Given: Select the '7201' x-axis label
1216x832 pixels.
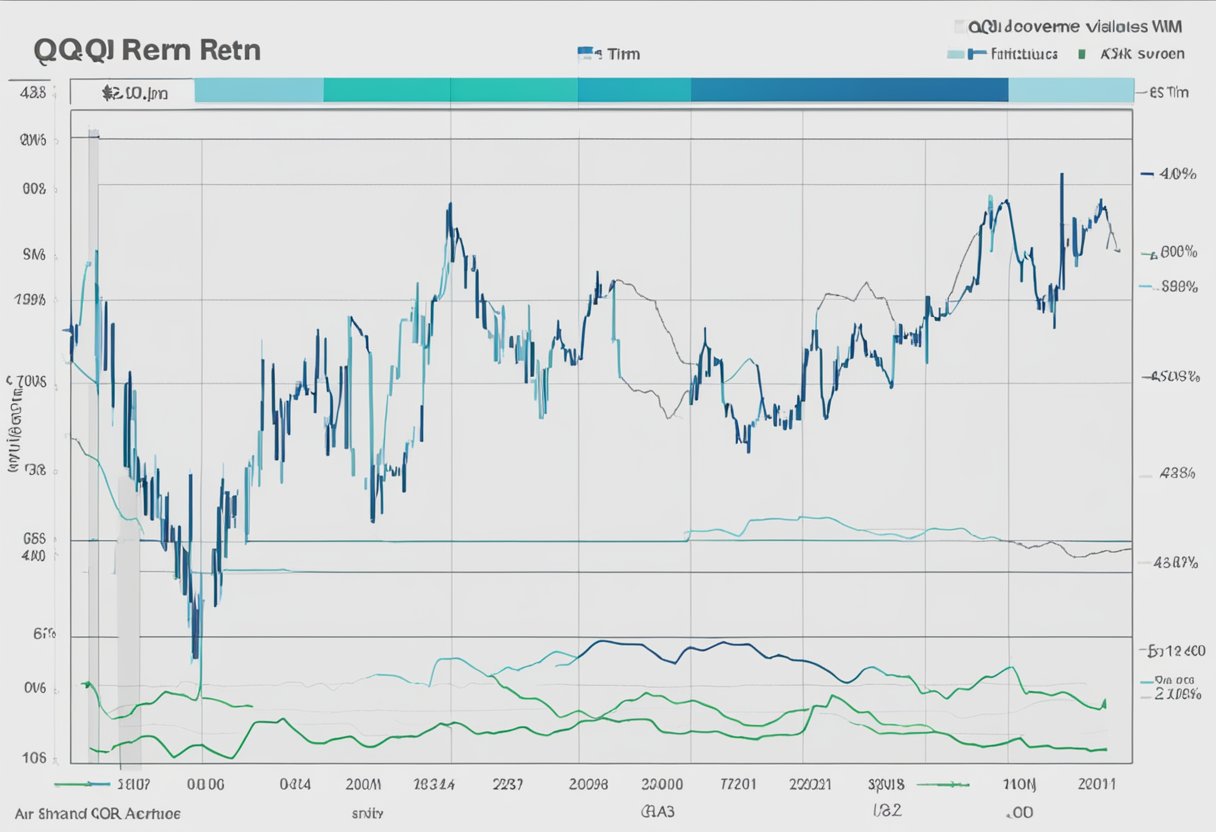Looking at the screenshot, I should (x=741, y=786).
